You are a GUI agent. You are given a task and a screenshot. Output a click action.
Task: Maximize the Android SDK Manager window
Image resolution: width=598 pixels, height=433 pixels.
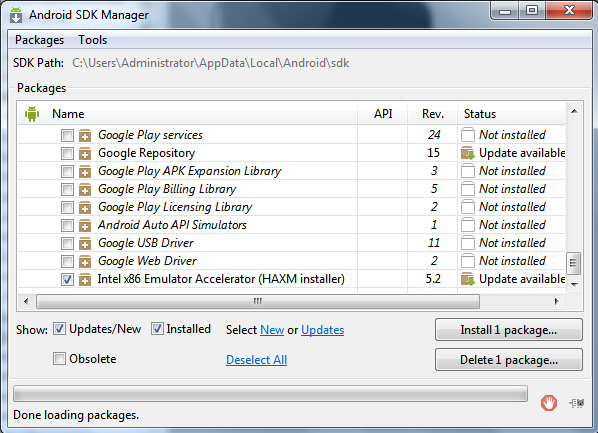[532, 11]
